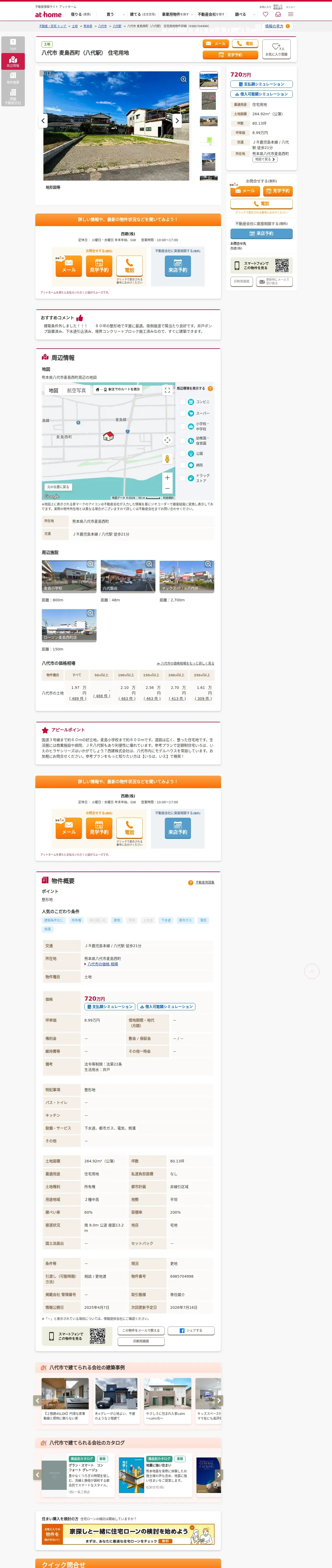The width and height of the screenshot is (332, 1568).
Task: Show previous photo with left arrow
Action: point(43,120)
